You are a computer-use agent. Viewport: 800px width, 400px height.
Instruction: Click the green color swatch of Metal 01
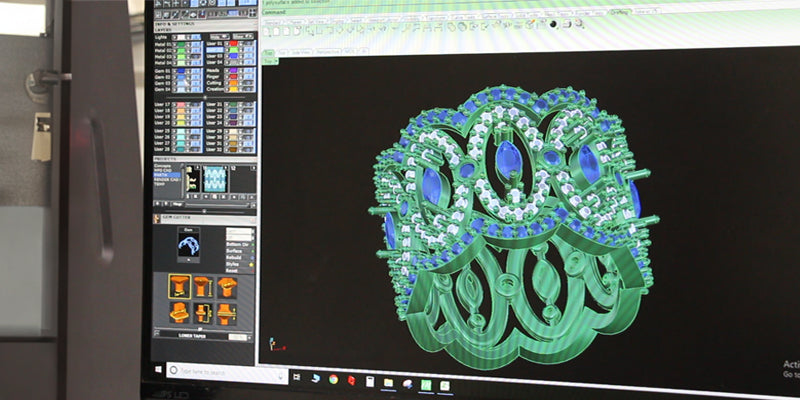[x=181, y=44]
